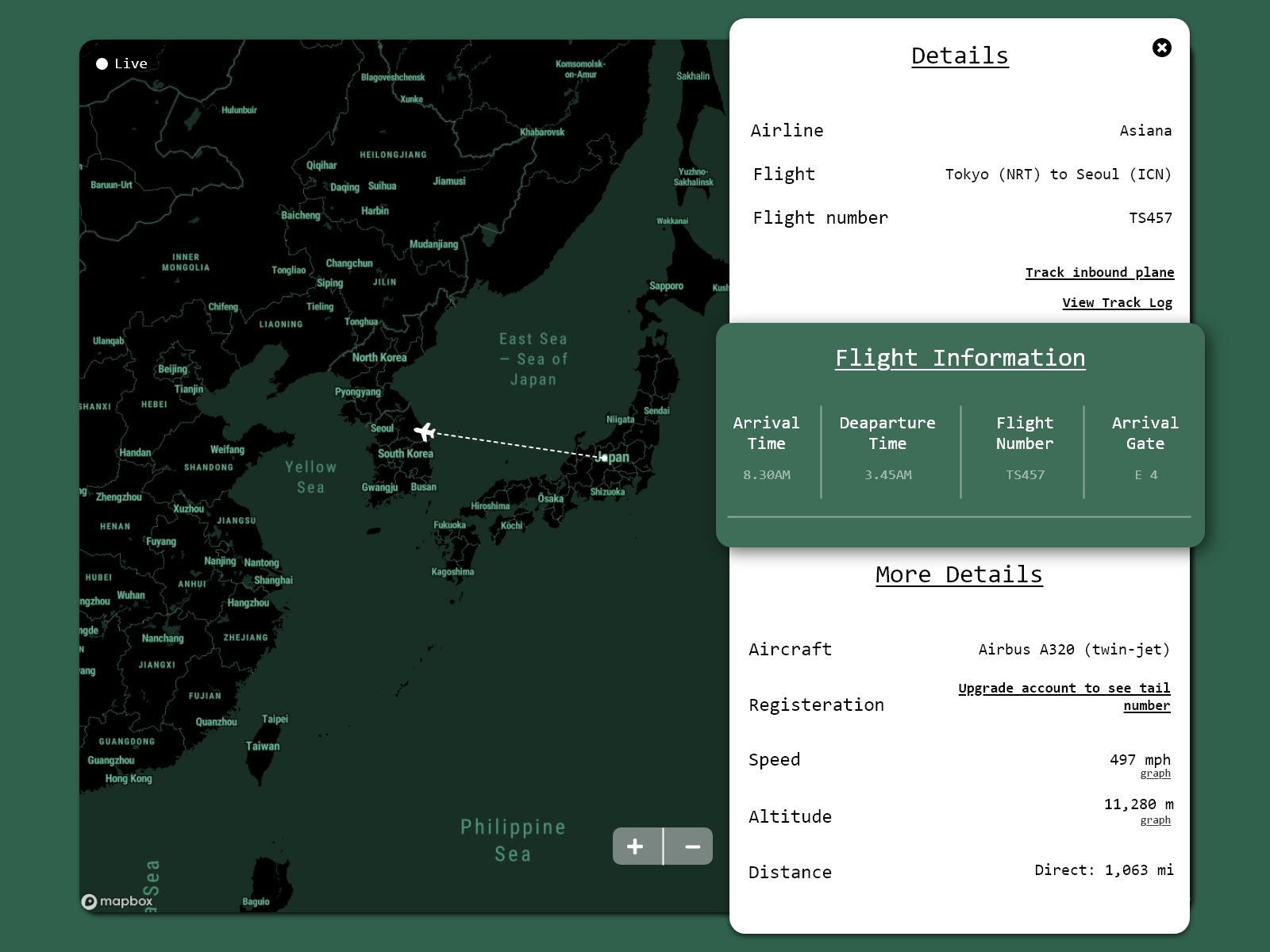
Task: Open the Speed graph link
Action: click(x=1155, y=773)
